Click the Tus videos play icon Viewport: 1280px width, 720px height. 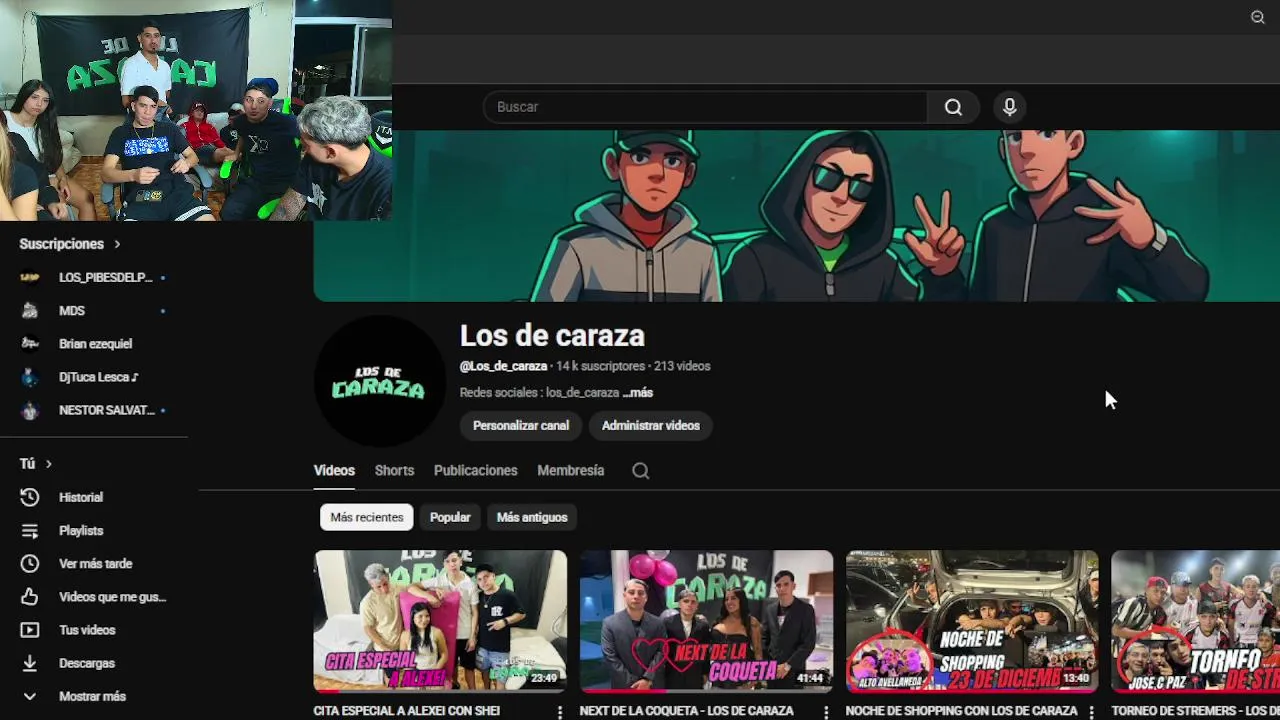click(x=30, y=630)
